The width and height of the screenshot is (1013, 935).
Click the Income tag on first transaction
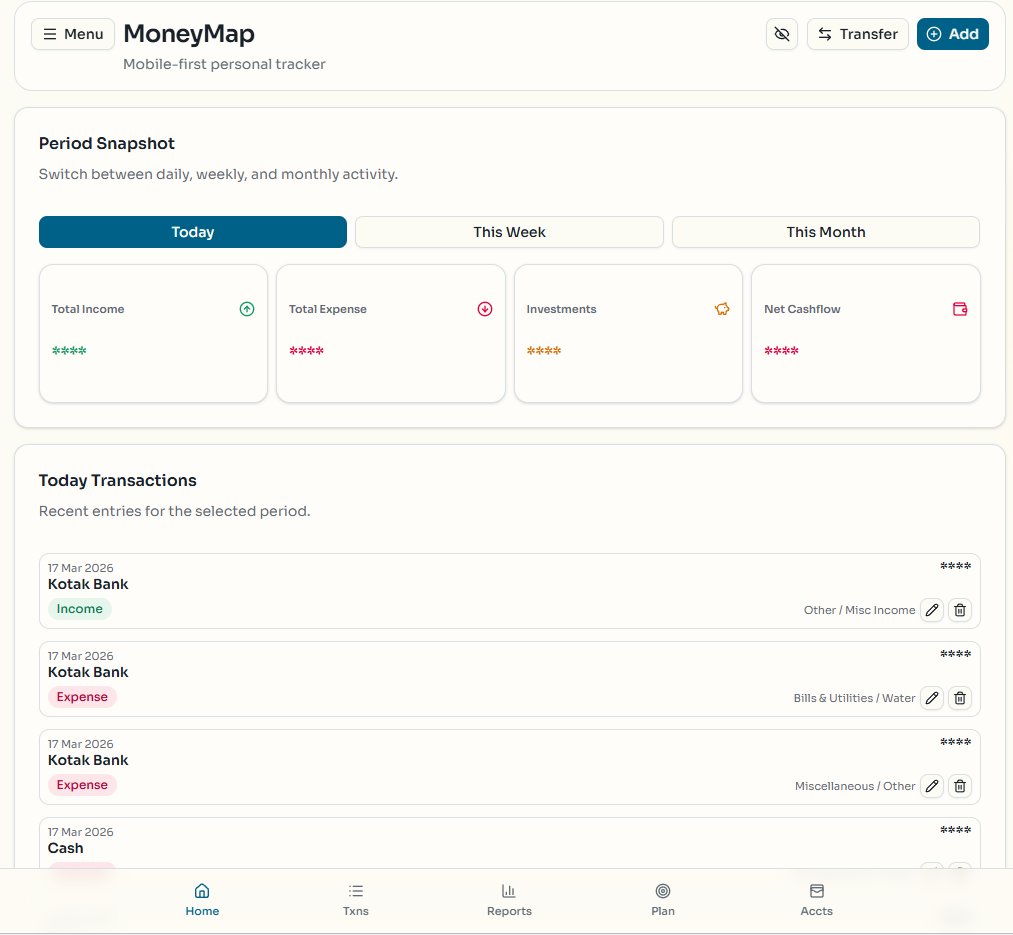[79, 609]
